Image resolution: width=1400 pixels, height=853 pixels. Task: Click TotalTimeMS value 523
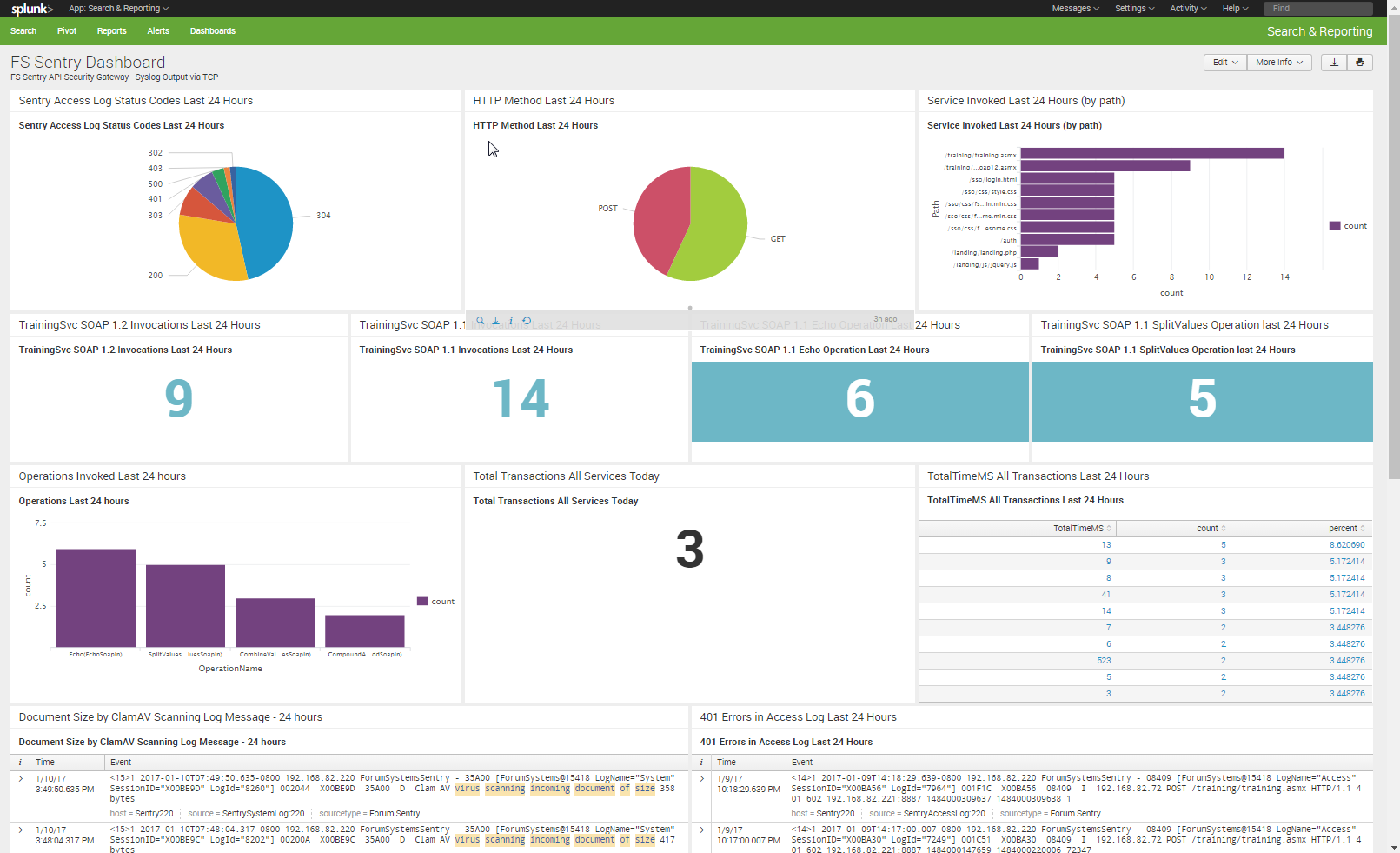[x=1104, y=661]
